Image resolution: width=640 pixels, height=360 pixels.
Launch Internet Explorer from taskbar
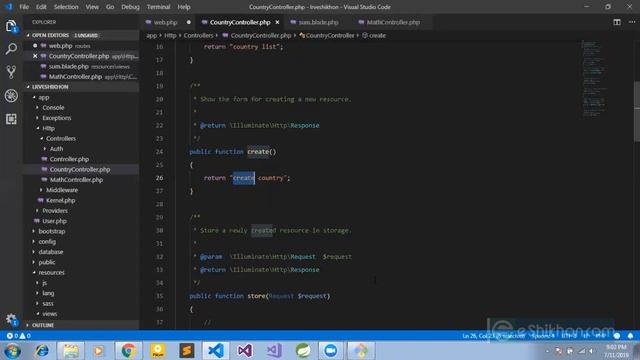tap(42, 351)
